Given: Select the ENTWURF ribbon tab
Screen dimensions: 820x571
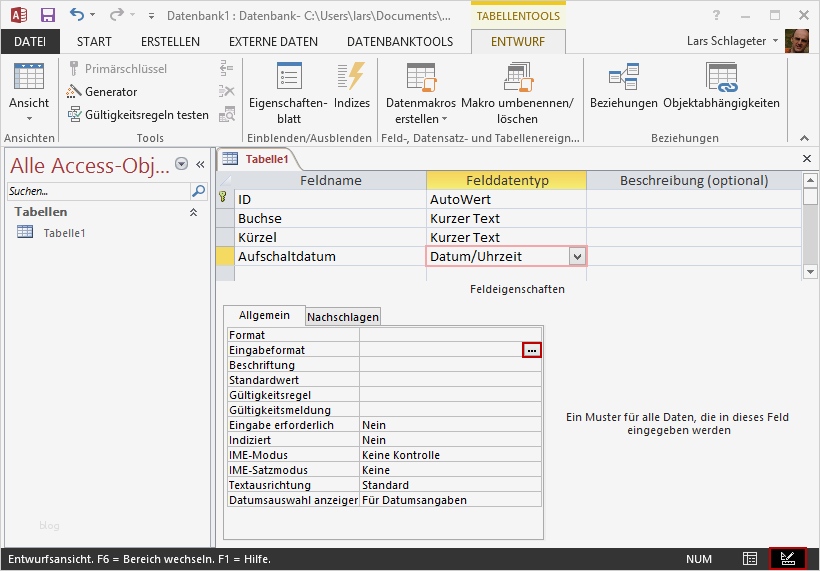Looking at the screenshot, I should 518,41.
